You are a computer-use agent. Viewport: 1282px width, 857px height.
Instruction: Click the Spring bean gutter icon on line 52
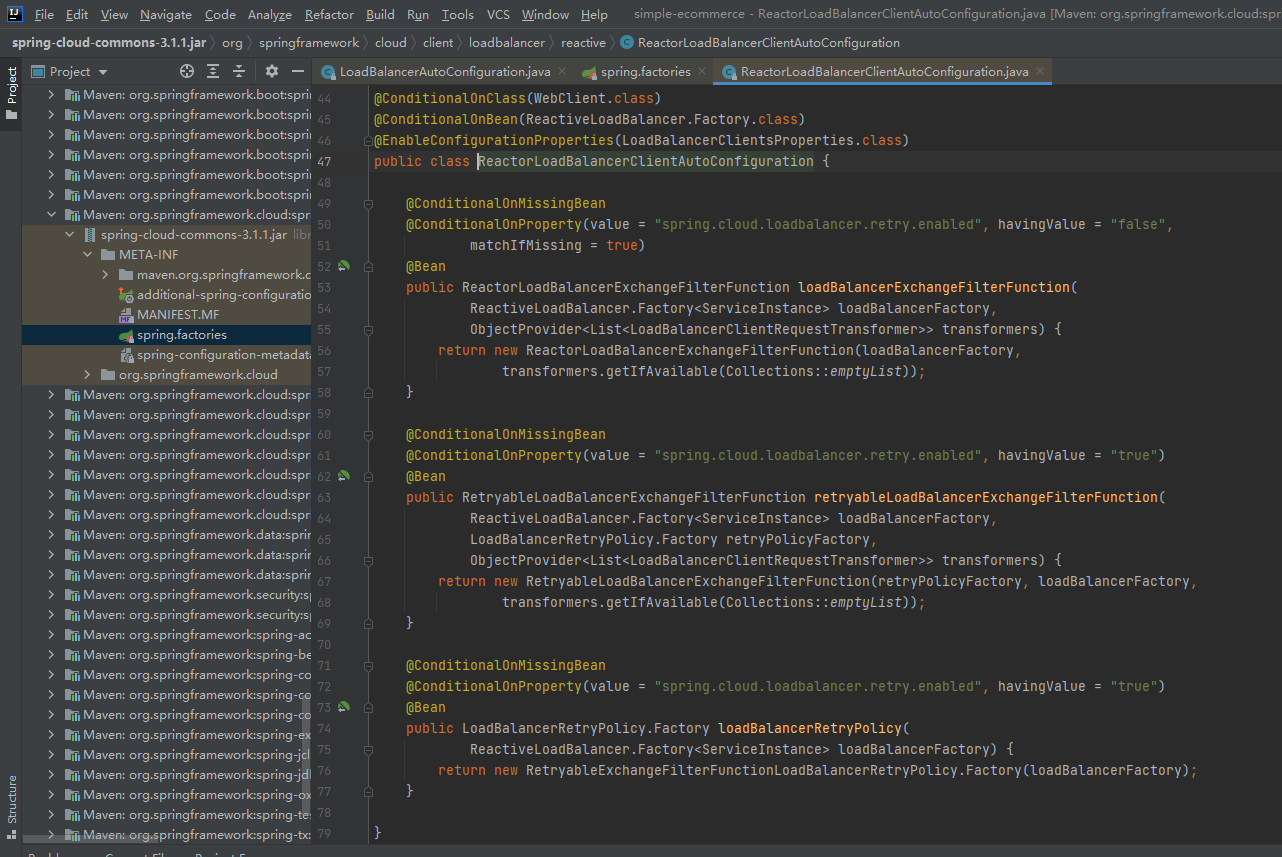pos(344,266)
